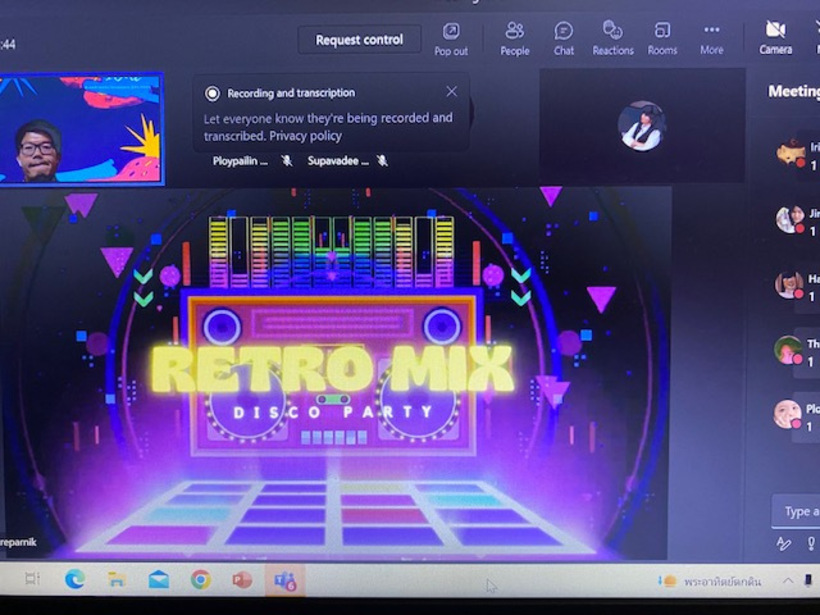Open the More options menu
Viewport: 820px width, 615px height.
712,38
